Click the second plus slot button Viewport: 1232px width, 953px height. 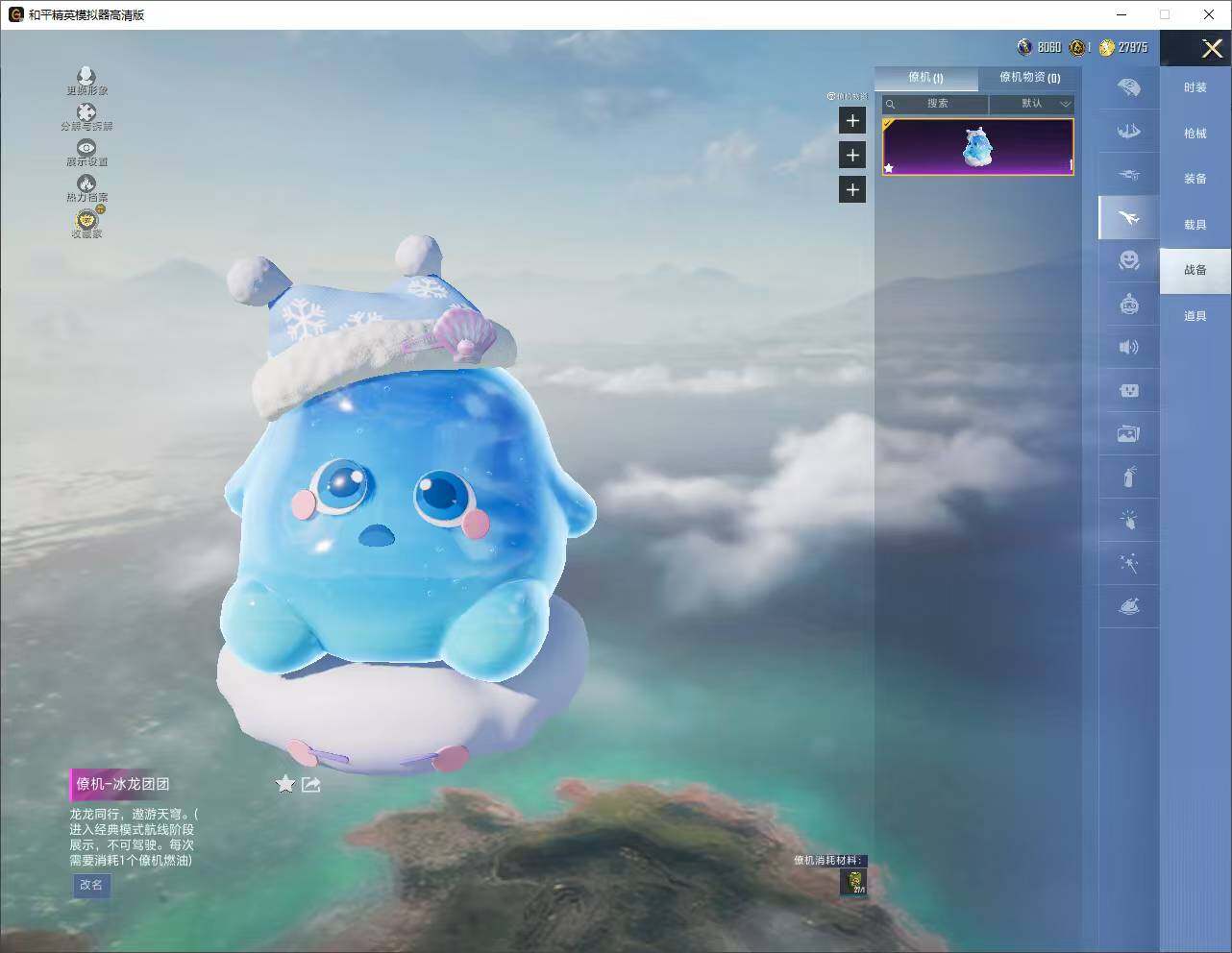[x=852, y=155]
